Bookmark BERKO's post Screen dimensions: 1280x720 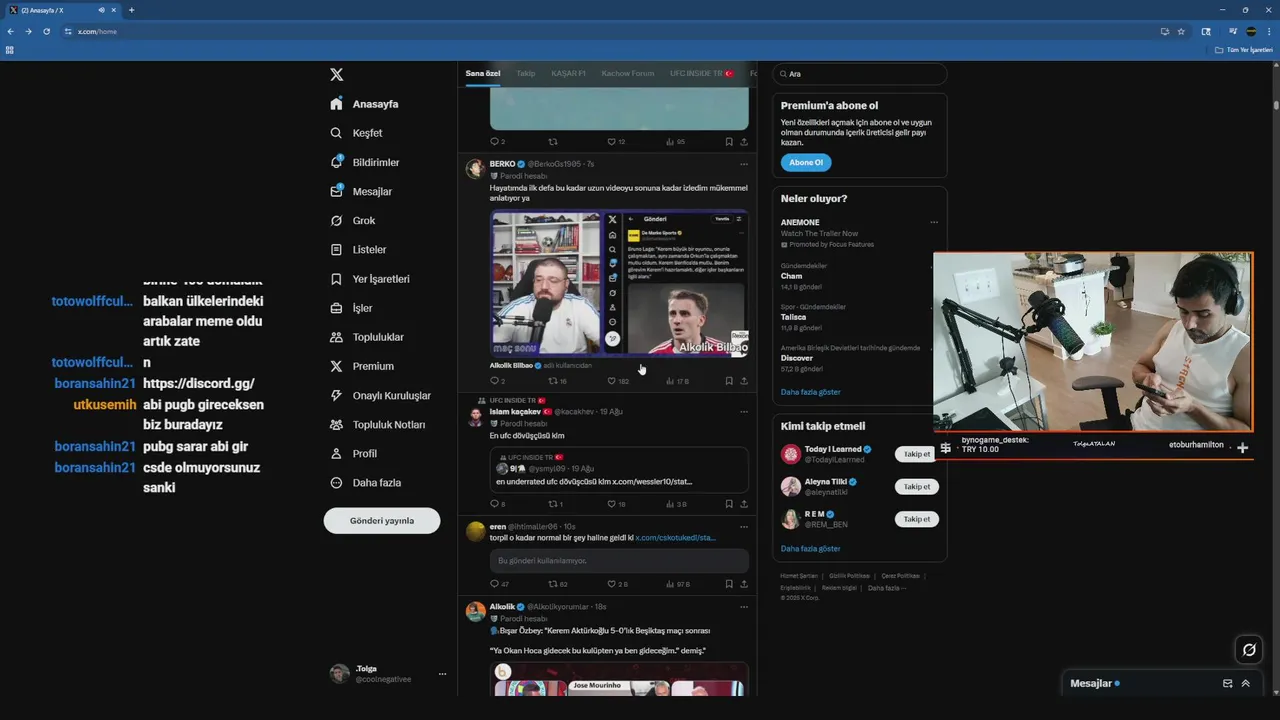click(x=729, y=381)
